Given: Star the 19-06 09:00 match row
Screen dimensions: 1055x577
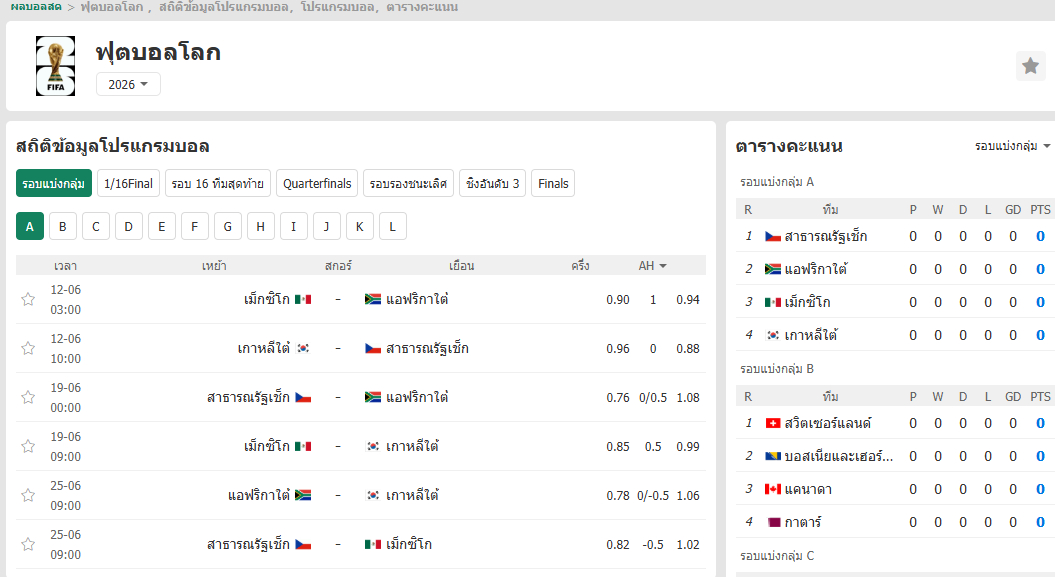Looking at the screenshot, I should [x=28, y=447].
